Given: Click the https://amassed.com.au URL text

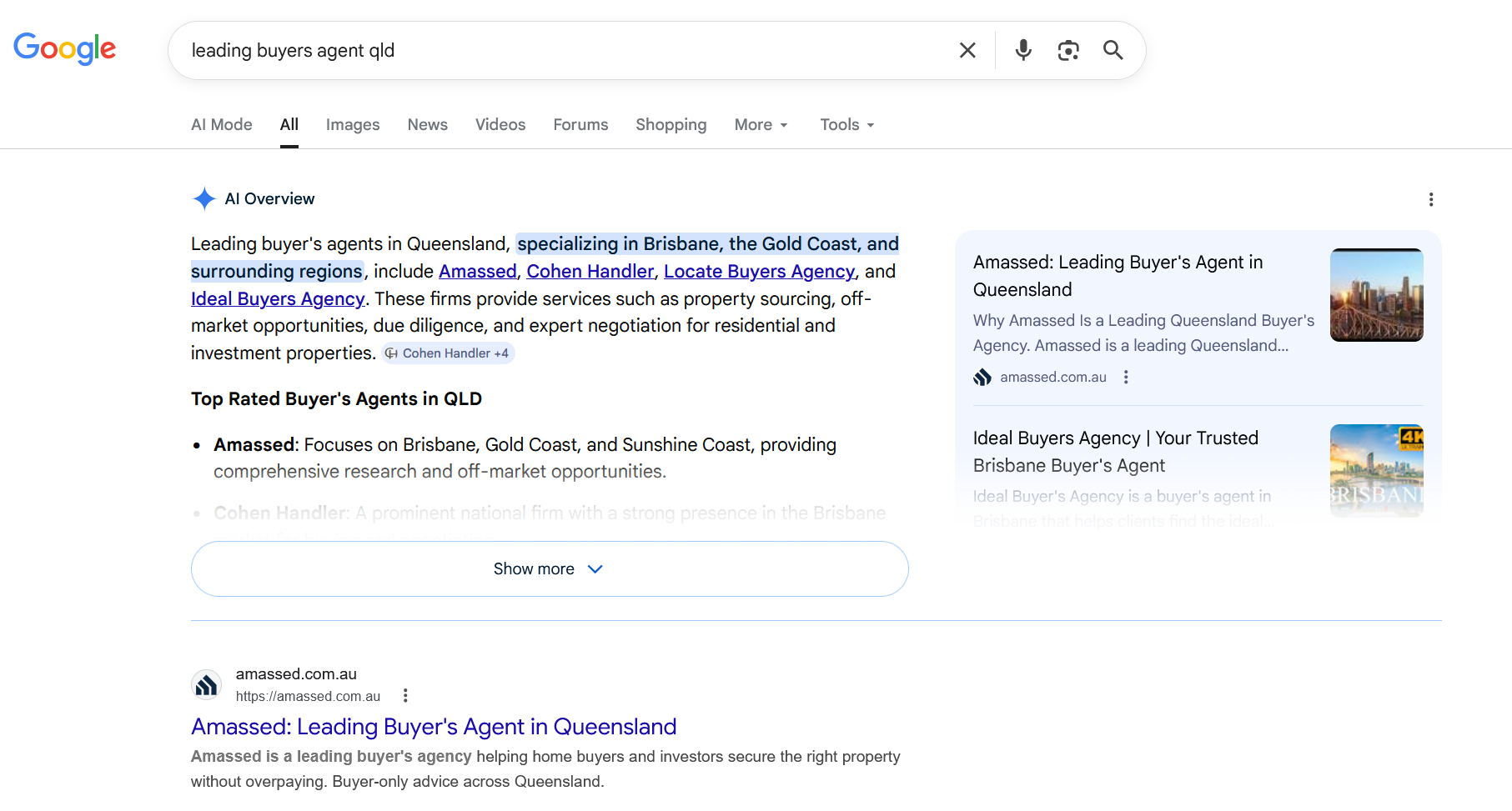Looking at the screenshot, I should pyautogui.click(x=308, y=696).
